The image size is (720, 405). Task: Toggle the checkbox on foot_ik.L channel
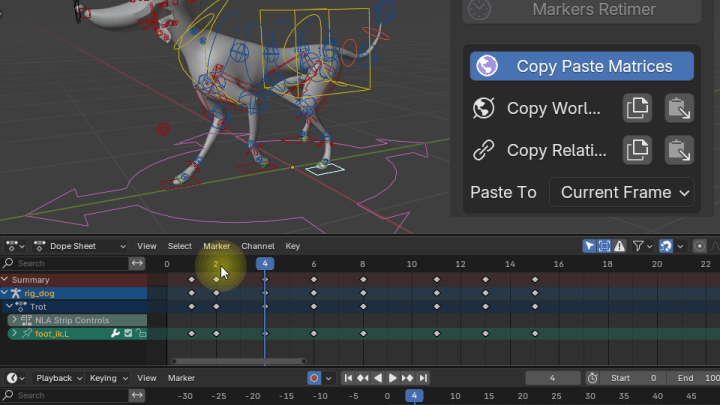point(128,333)
